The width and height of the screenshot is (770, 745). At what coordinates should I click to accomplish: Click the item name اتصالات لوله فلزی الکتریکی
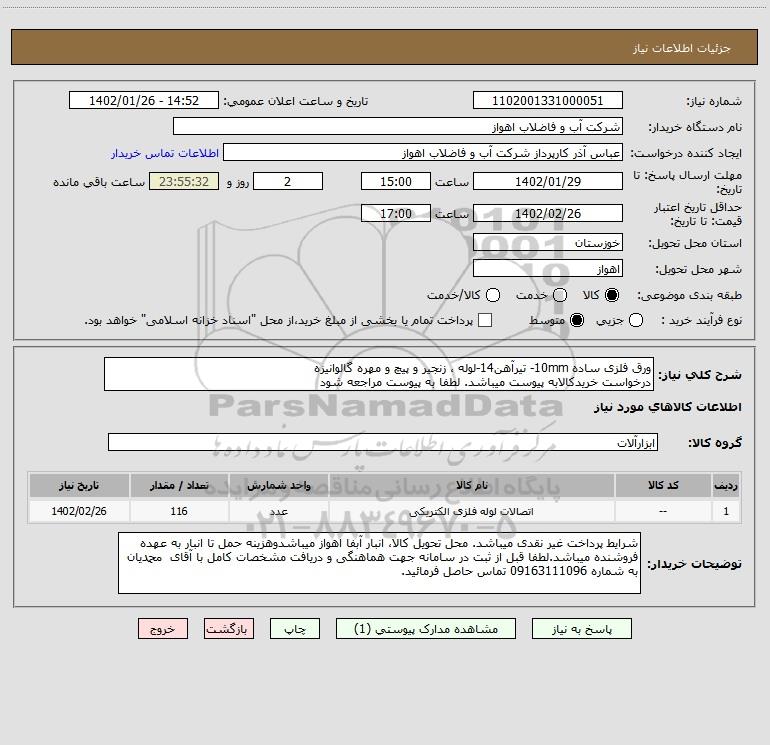coord(471,511)
